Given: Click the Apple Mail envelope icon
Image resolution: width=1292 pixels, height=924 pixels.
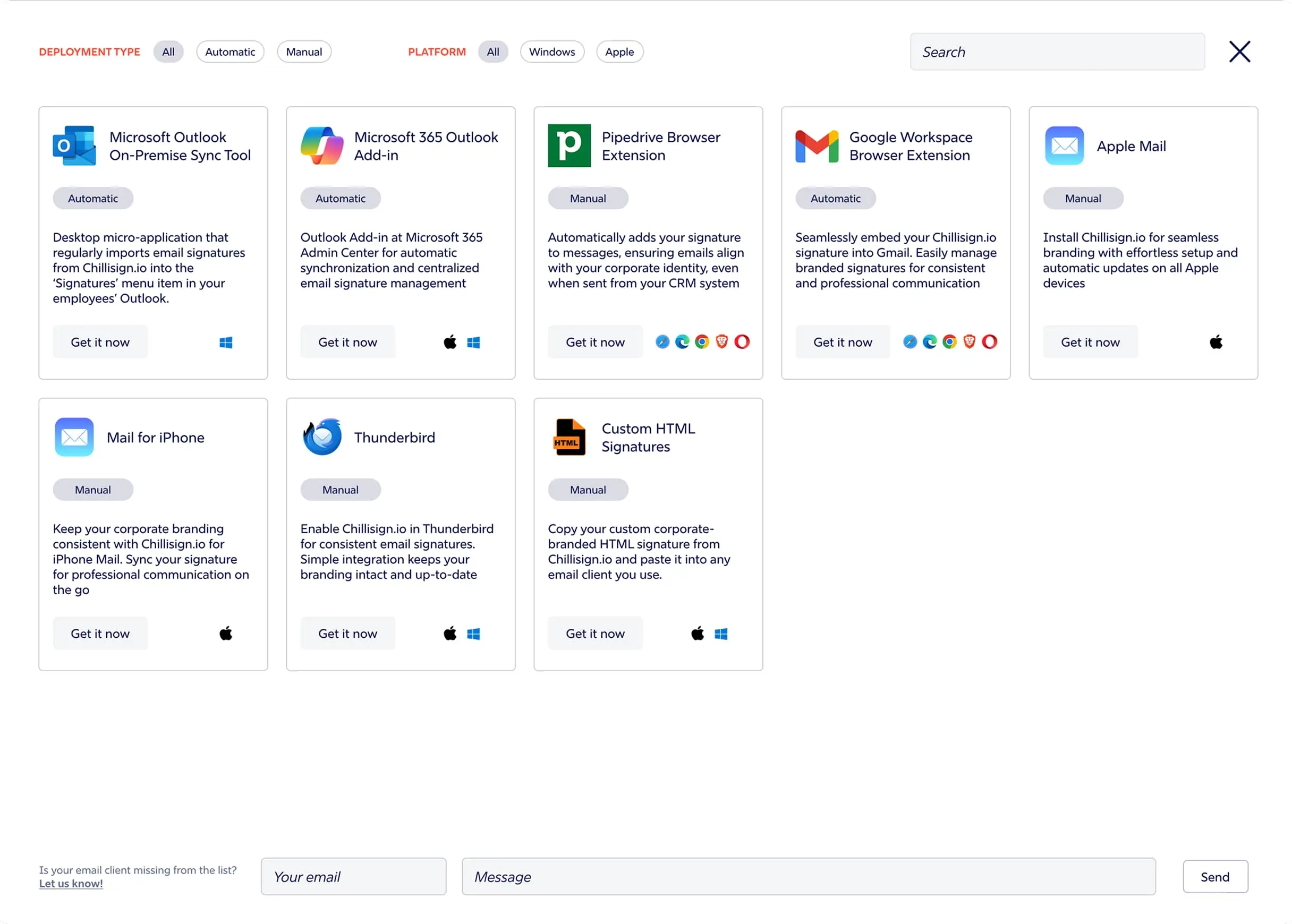Looking at the screenshot, I should pos(1064,146).
